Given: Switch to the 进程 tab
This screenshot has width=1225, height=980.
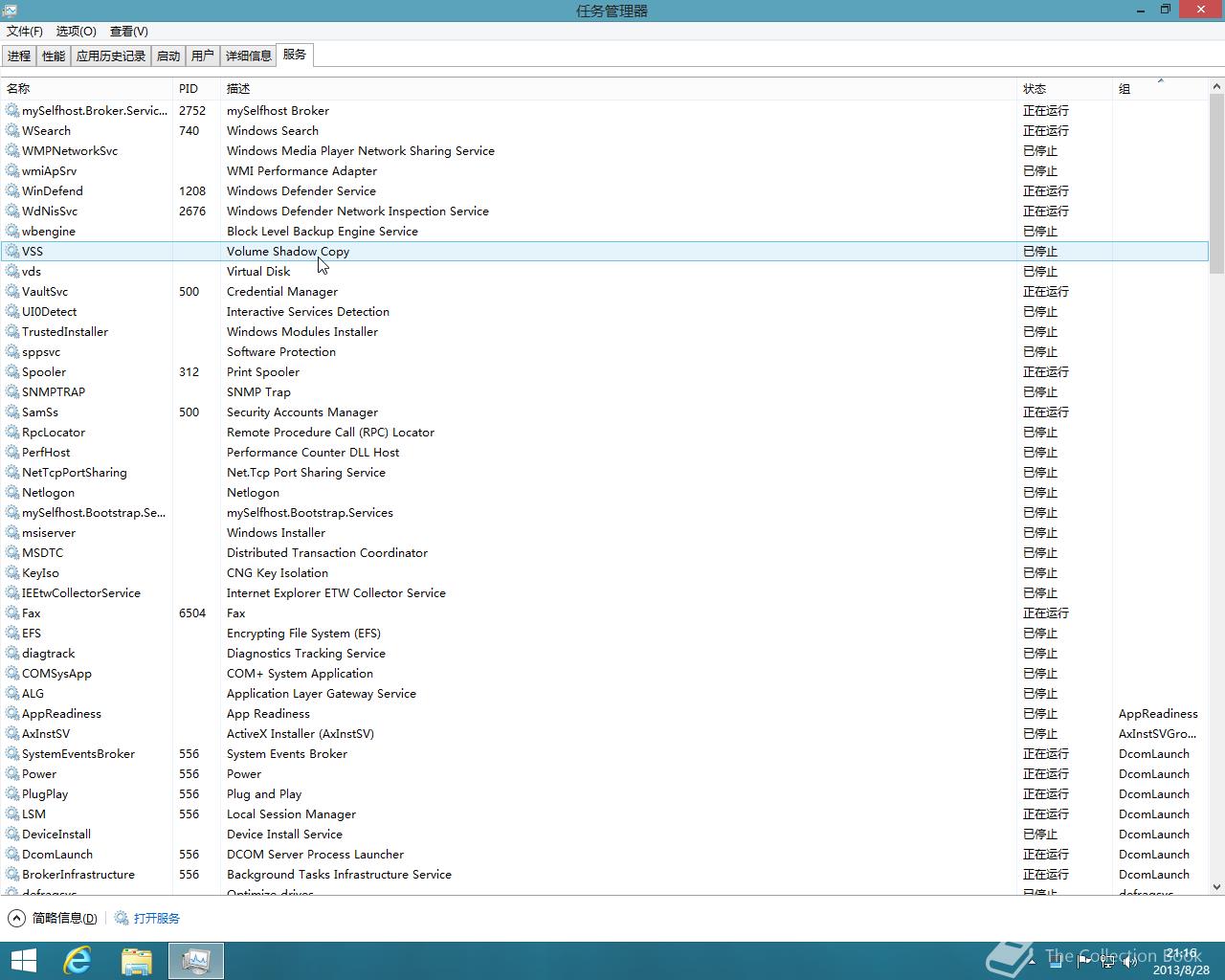Looking at the screenshot, I should click(19, 56).
